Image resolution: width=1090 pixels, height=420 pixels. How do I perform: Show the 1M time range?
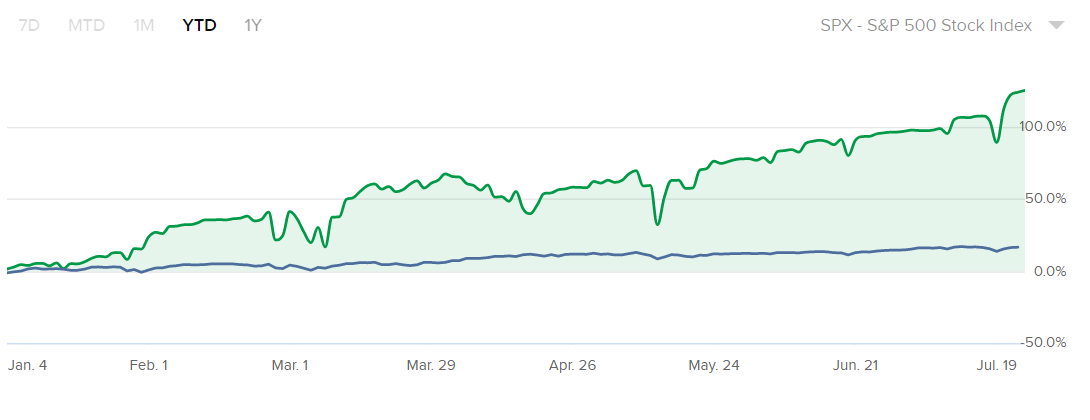coord(144,25)
